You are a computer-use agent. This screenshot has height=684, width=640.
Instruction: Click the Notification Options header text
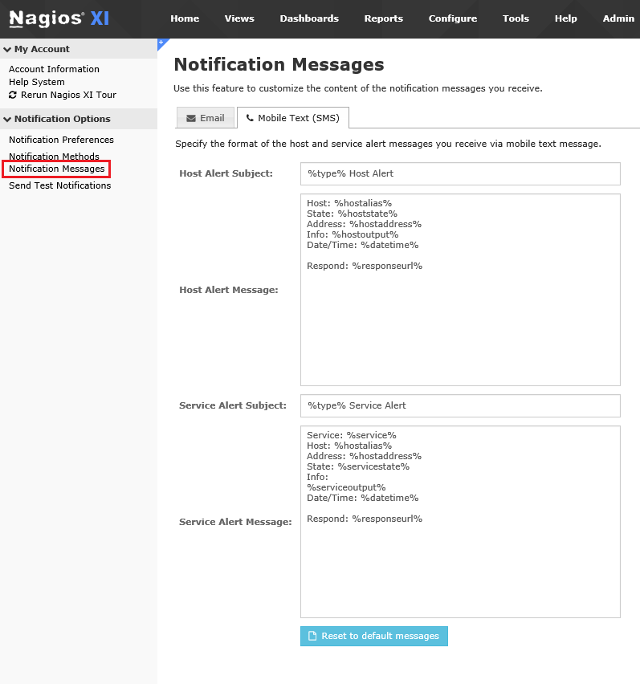[x=62, y=119]
